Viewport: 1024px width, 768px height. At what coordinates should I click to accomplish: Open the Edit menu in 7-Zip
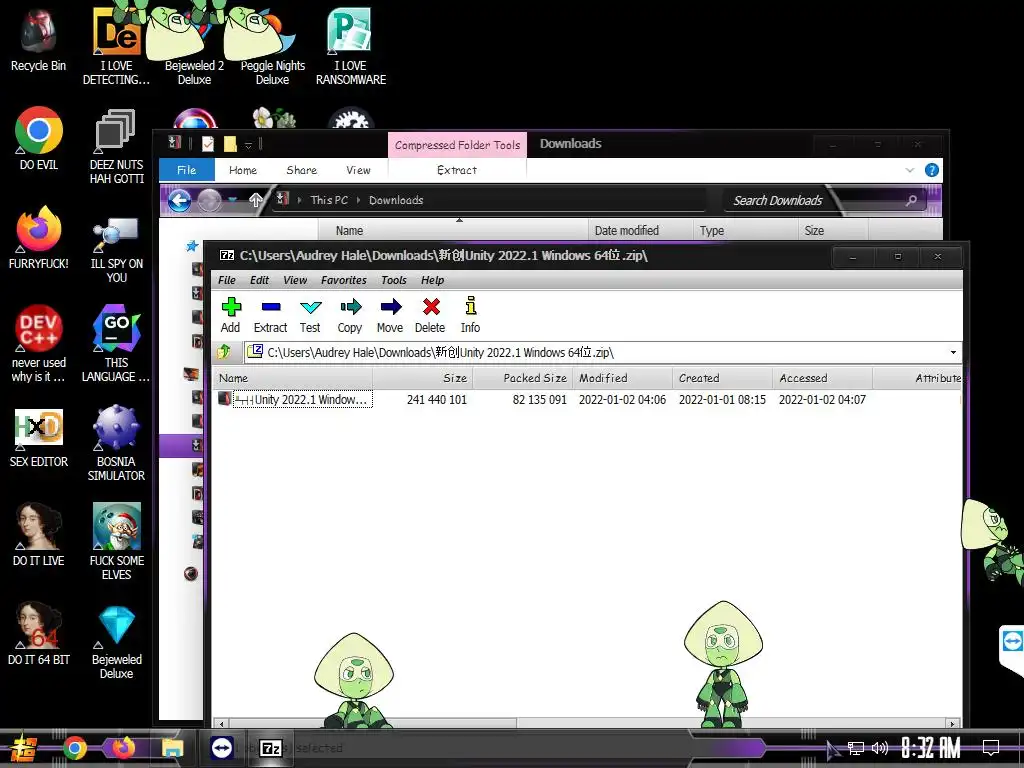tap(259, 280)
